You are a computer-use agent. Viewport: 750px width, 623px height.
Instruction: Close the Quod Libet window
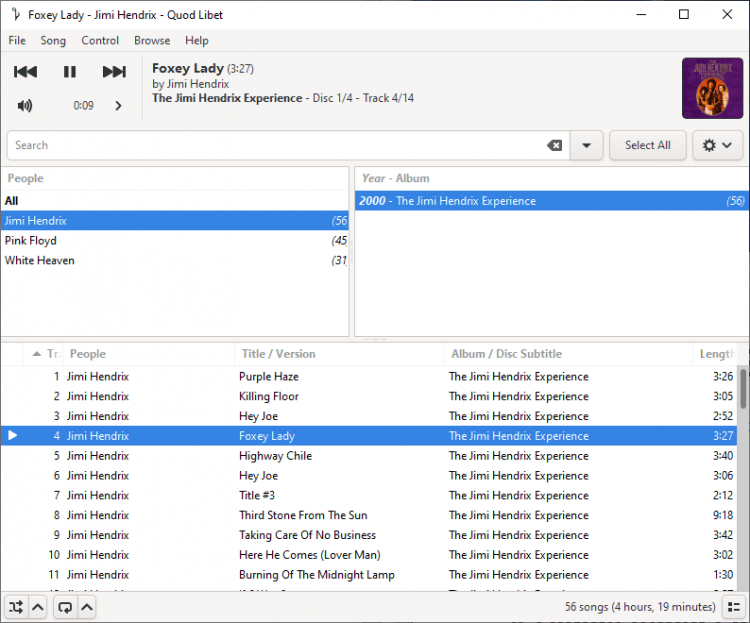727,15
